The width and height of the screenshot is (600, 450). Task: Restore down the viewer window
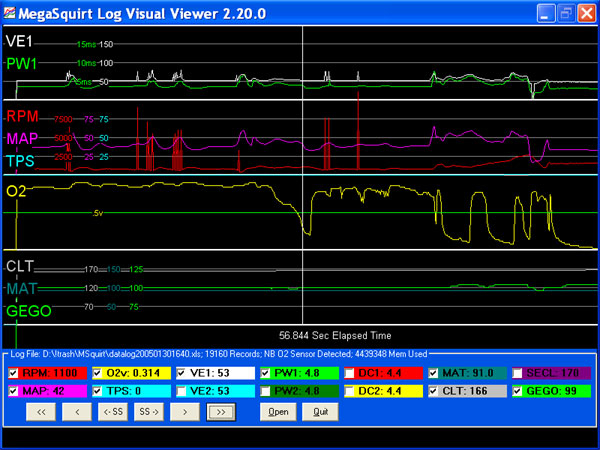tap(566, 14)
